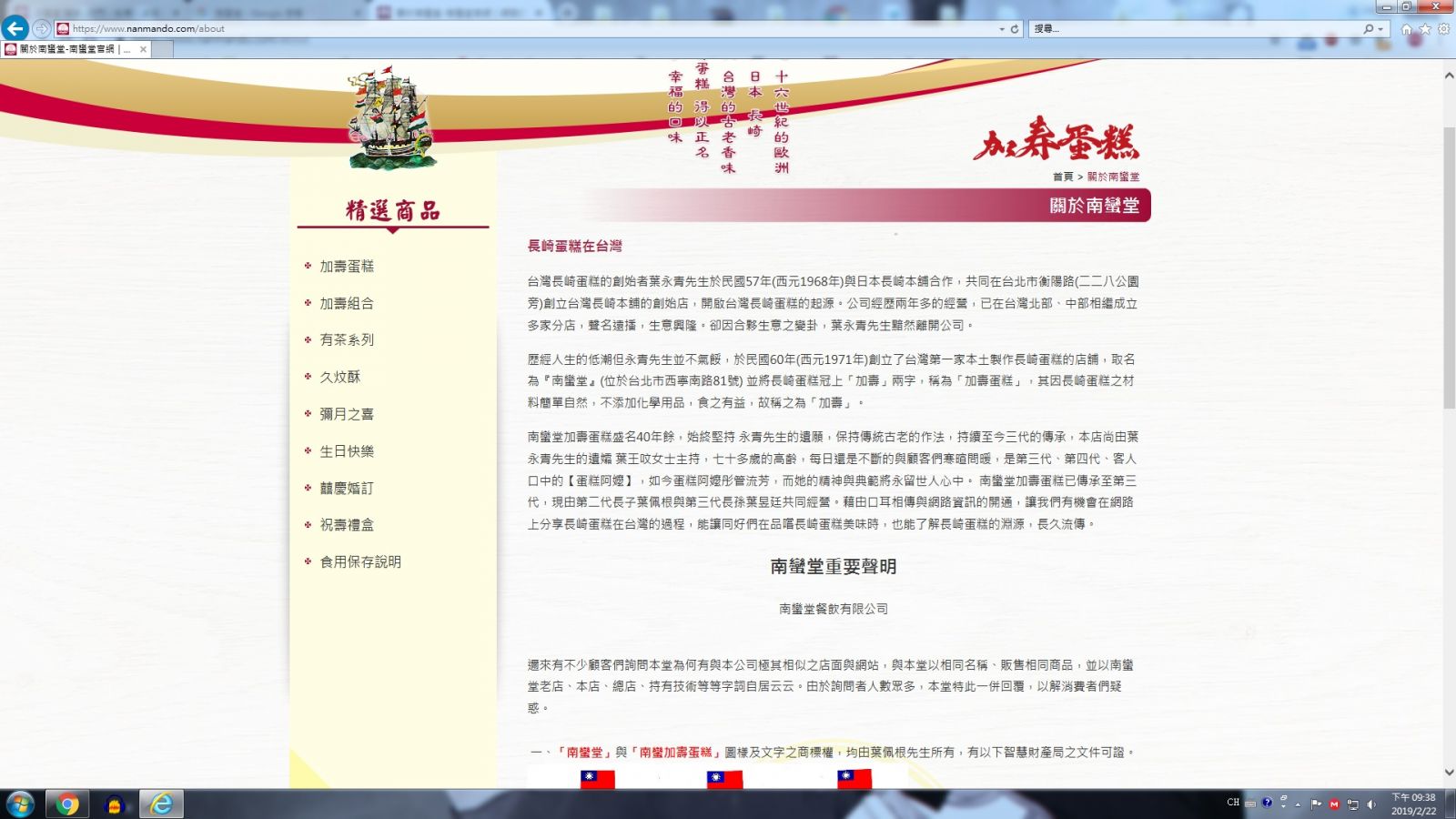Click the vertical scrollbar thumb
Screen dimensions: 1456x819
(1449, 268)
